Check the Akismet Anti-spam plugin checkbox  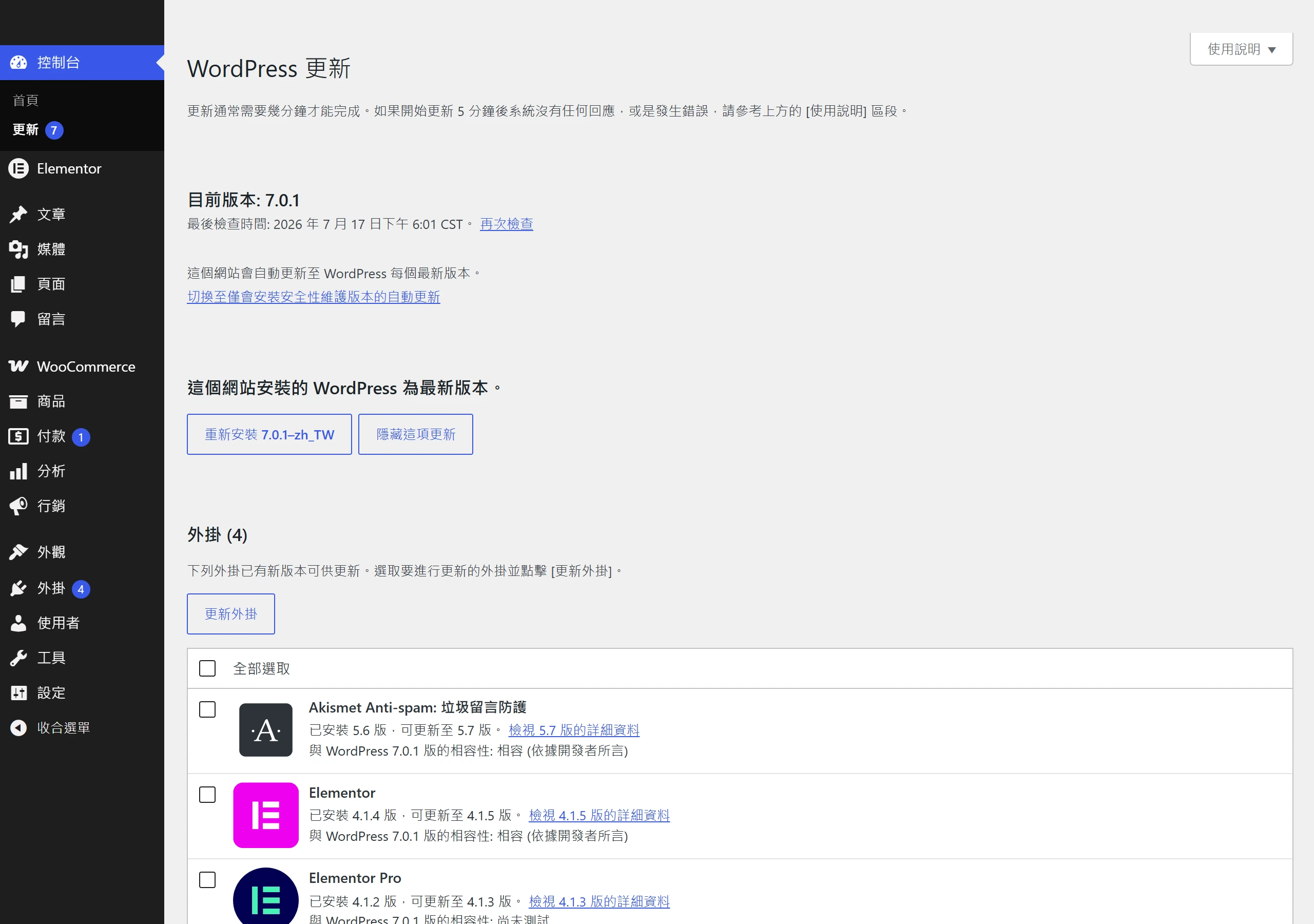coord(207,709)
